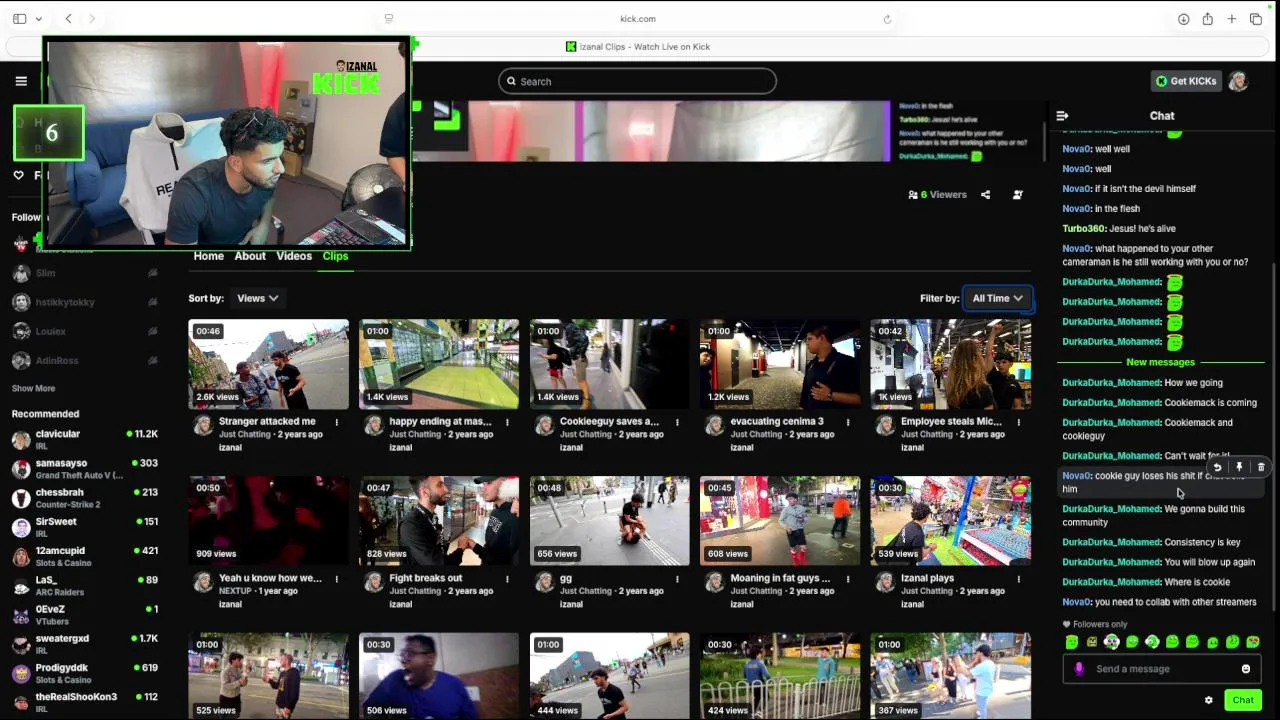Open options for 'happy ending at mas...' clip
1280x720 pixels.
[x=507, y=422]
